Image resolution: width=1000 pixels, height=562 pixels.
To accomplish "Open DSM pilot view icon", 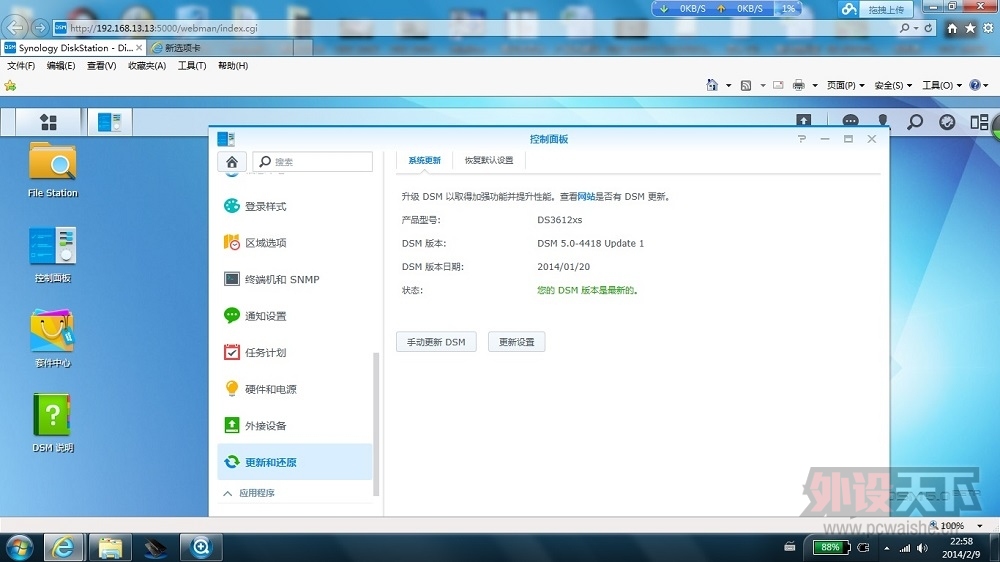I will point(979,121).
